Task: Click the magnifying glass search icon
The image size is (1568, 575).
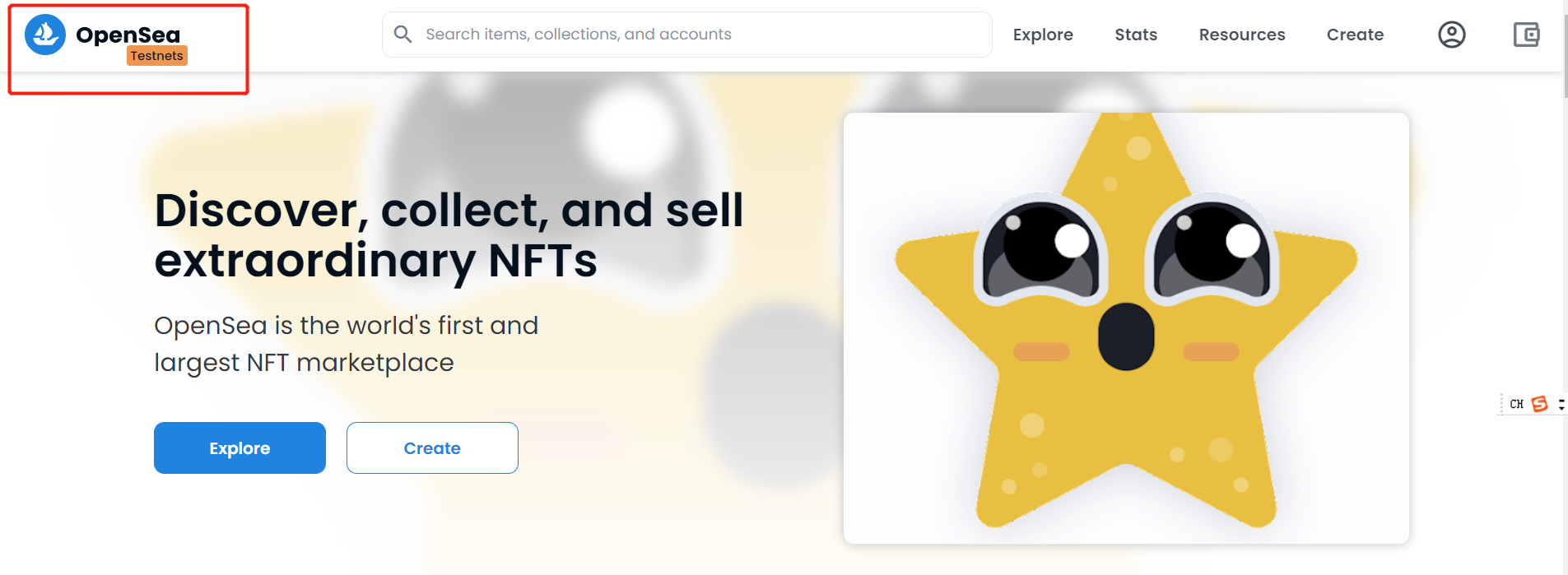Action: pos(402,34)
